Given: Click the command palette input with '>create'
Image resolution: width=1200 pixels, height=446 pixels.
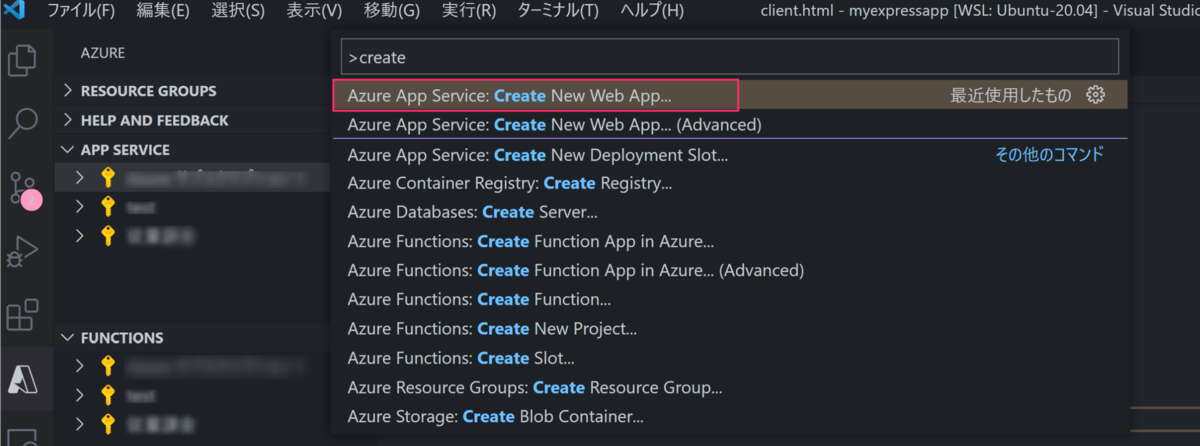Looking at the screenshot, I should (730, 58).
